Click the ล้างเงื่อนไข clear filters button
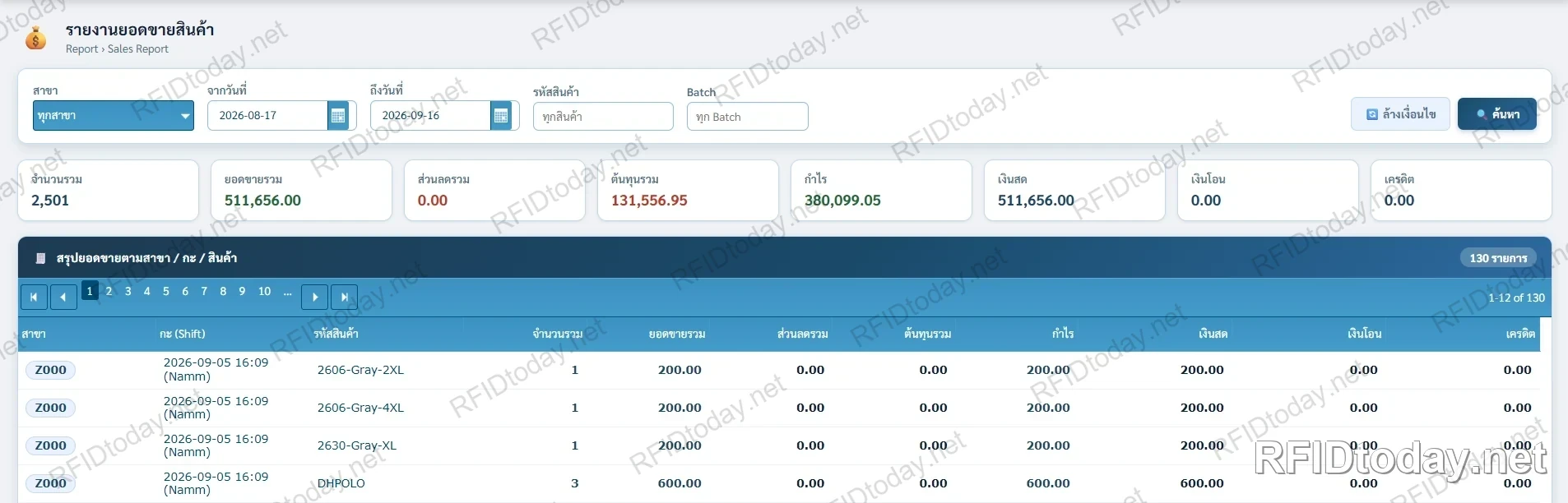The height and width of the screenshot is (503, 1568). (1400, 114)
